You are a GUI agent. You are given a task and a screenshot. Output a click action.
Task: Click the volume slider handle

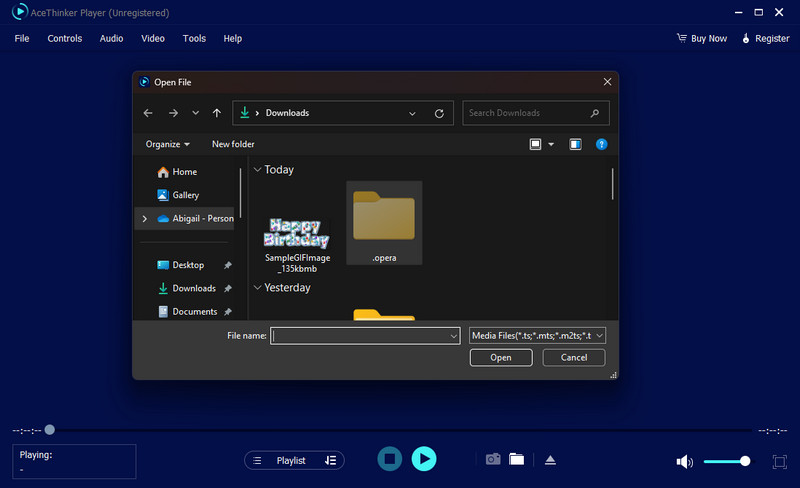click(745, 461)
